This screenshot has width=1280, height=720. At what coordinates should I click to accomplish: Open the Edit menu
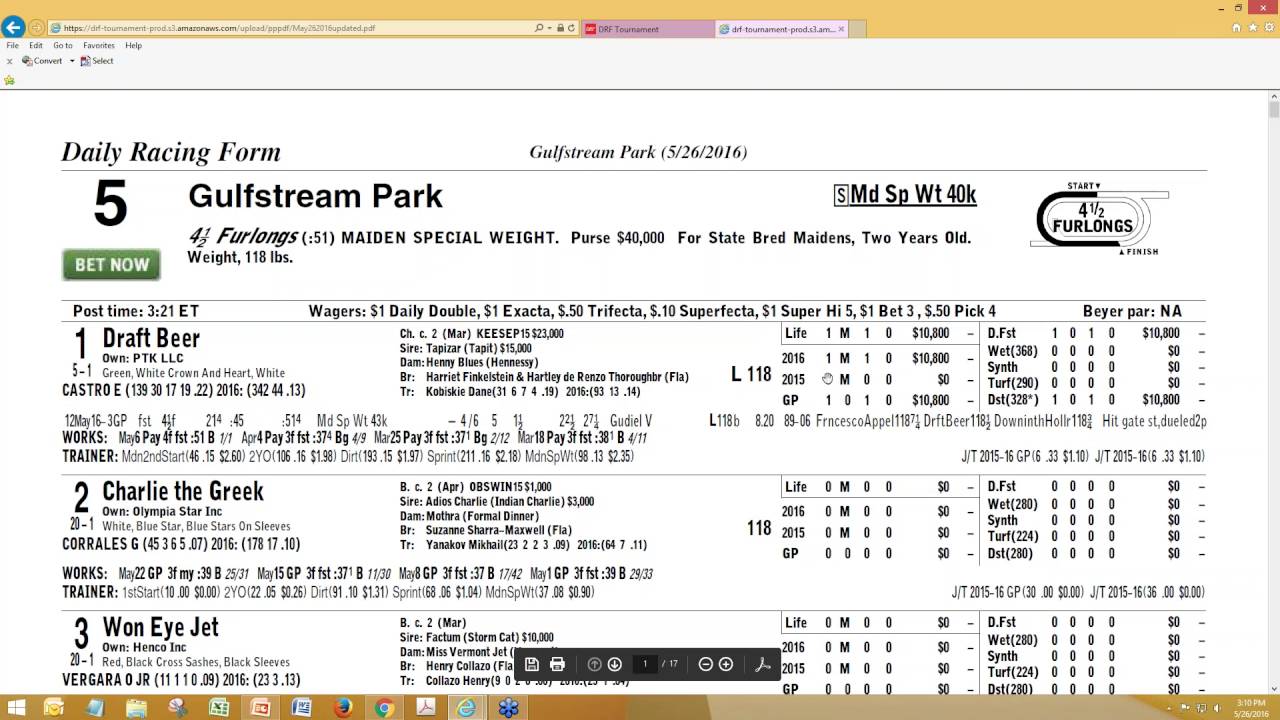point(36,45)
